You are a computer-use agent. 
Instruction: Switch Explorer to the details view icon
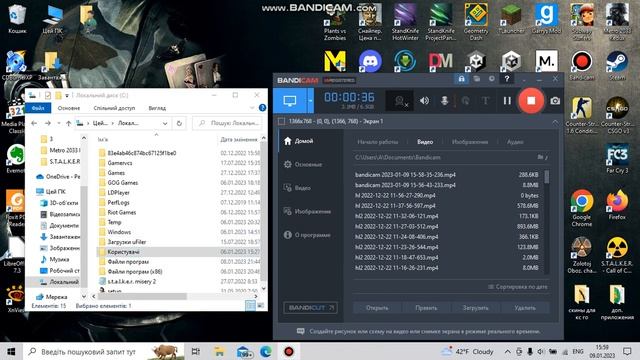point(250,305)
